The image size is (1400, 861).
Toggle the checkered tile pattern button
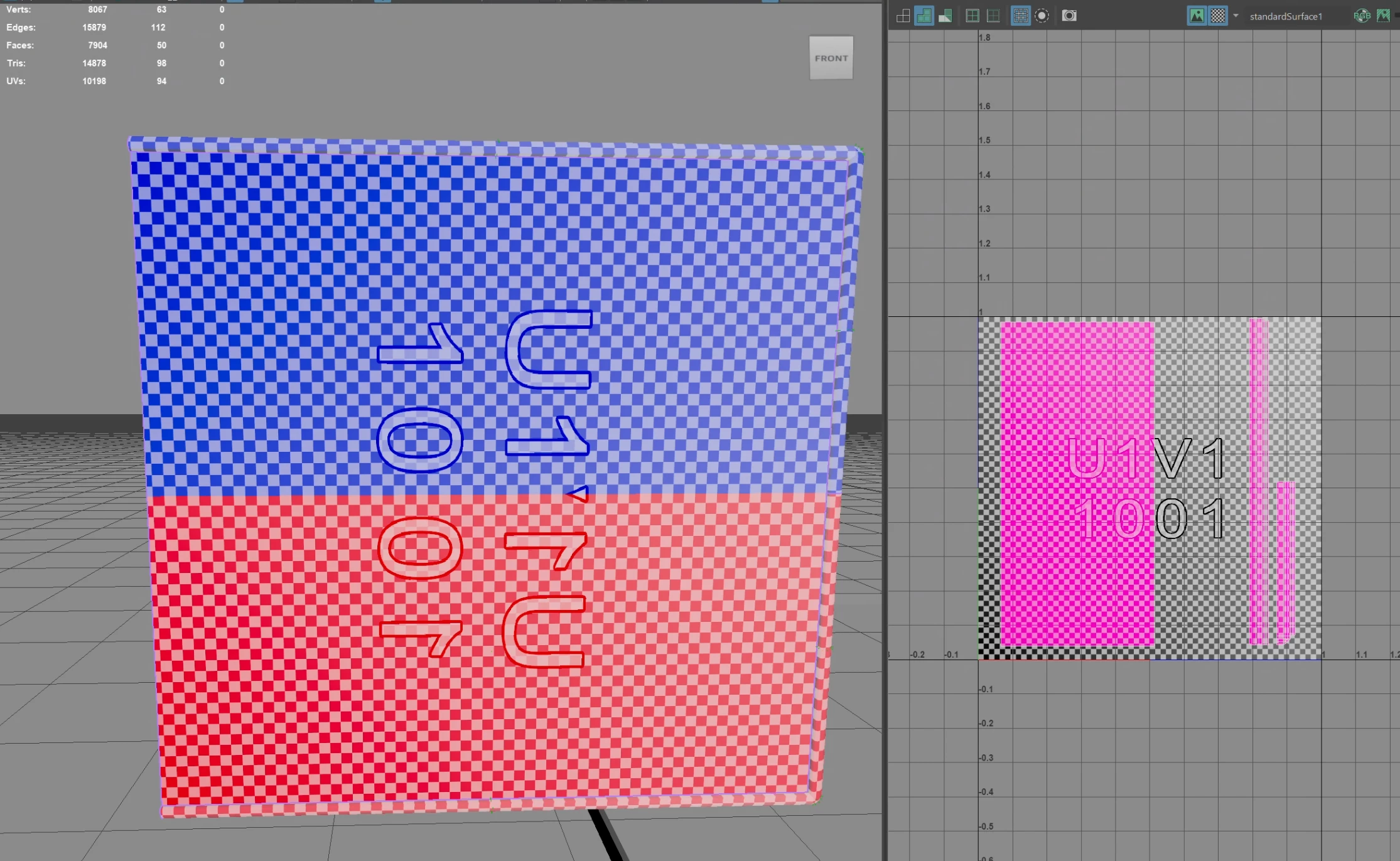coord(1218,16)
